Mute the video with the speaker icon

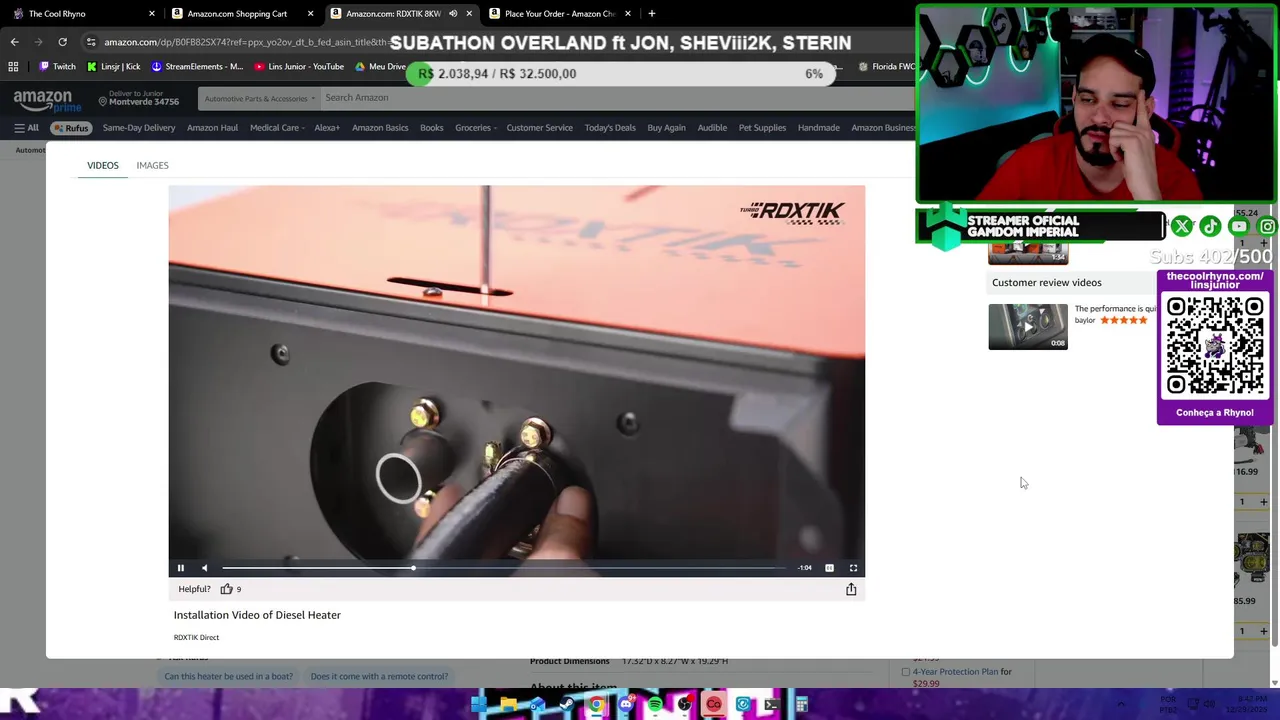[x=204, y=568]
